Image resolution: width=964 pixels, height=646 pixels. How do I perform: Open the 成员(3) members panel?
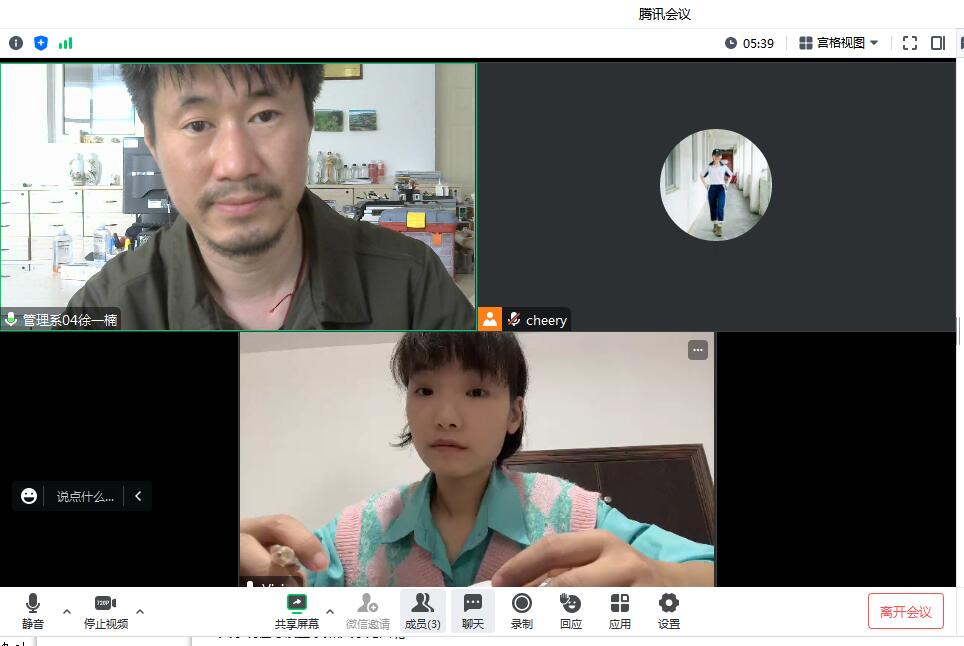click(422, 610)
